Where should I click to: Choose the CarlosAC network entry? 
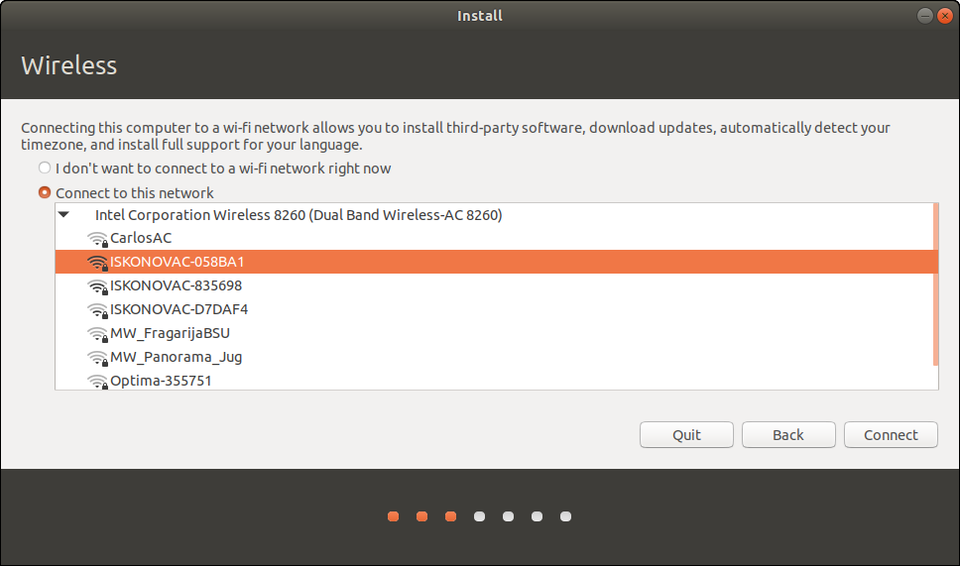pos(141,239)
